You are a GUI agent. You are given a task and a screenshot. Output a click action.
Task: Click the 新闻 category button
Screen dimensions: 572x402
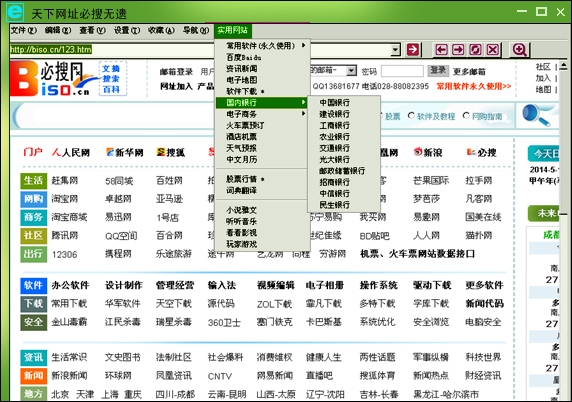[x=34, y=375]
